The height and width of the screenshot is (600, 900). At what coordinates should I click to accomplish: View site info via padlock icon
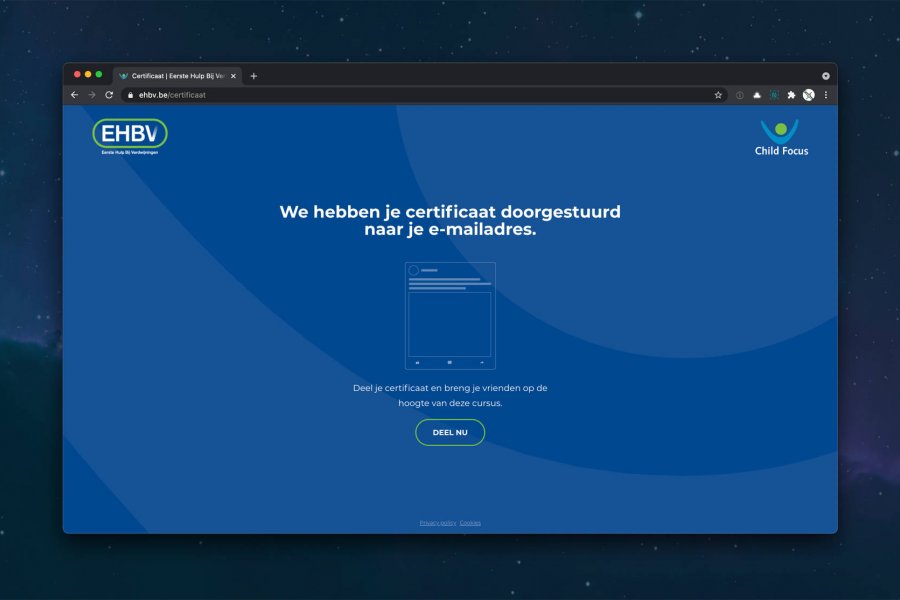(129, 95)
